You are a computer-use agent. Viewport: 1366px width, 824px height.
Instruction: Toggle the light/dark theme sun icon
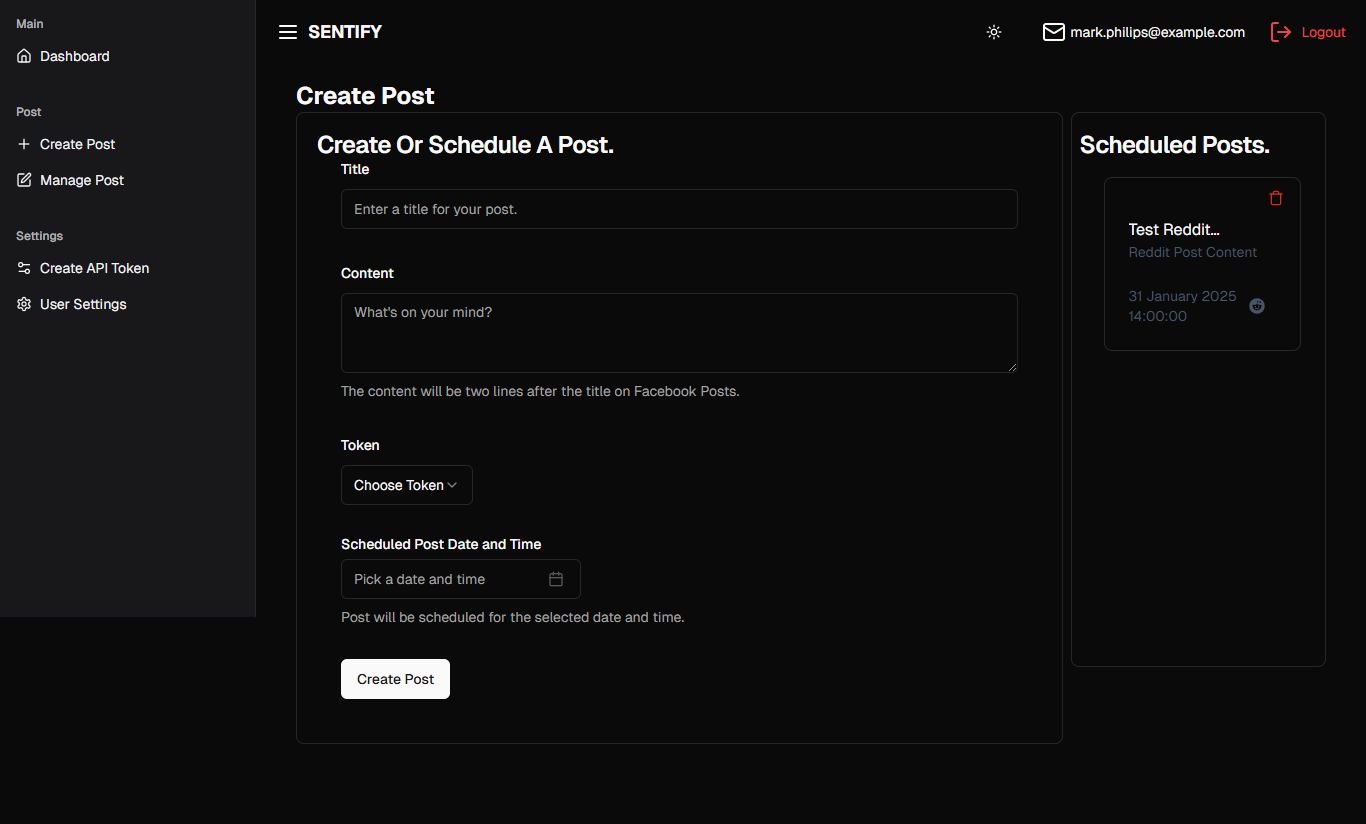coord(993,32)
